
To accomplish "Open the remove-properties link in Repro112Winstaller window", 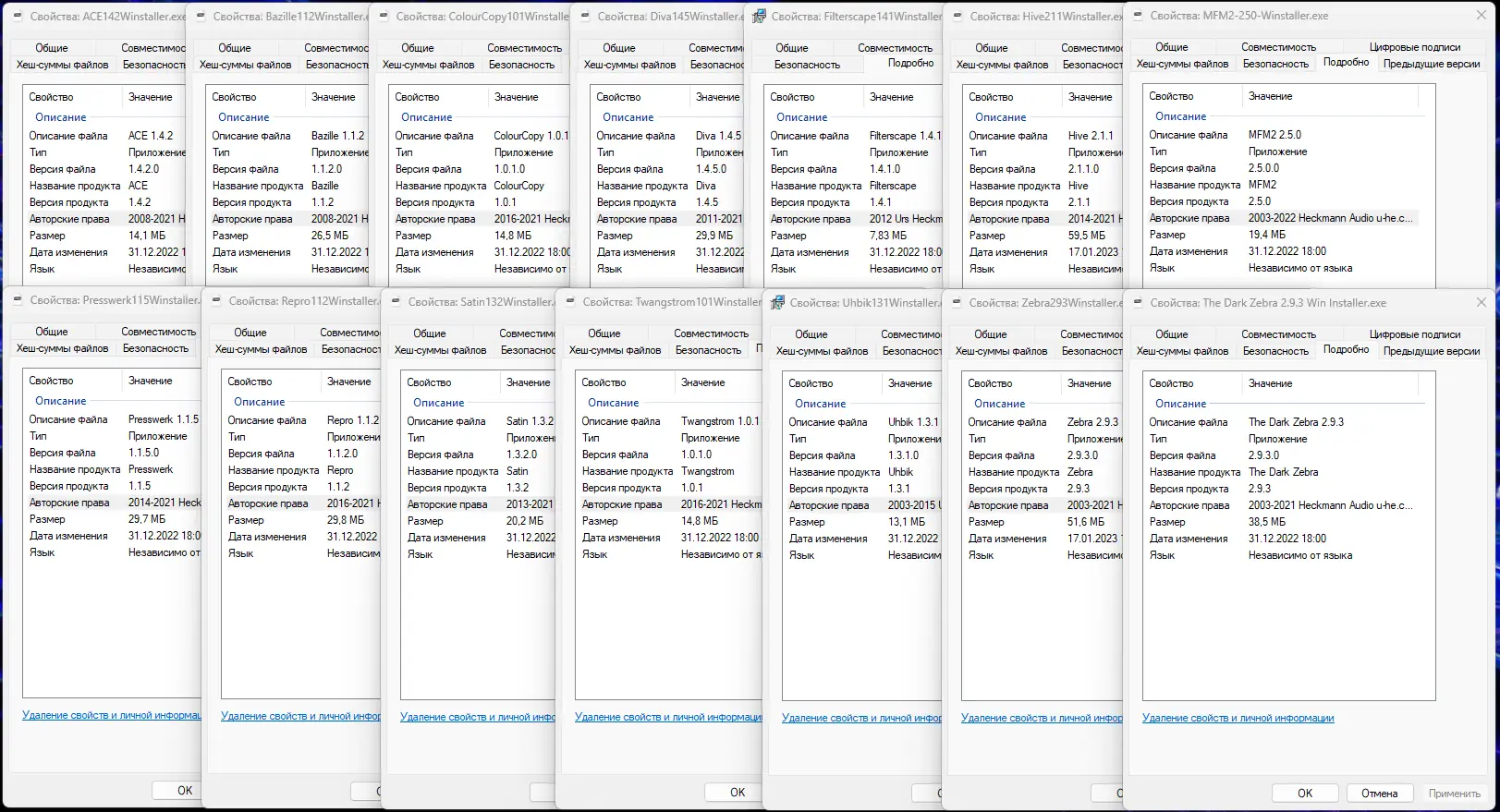I will coord(301,716).
